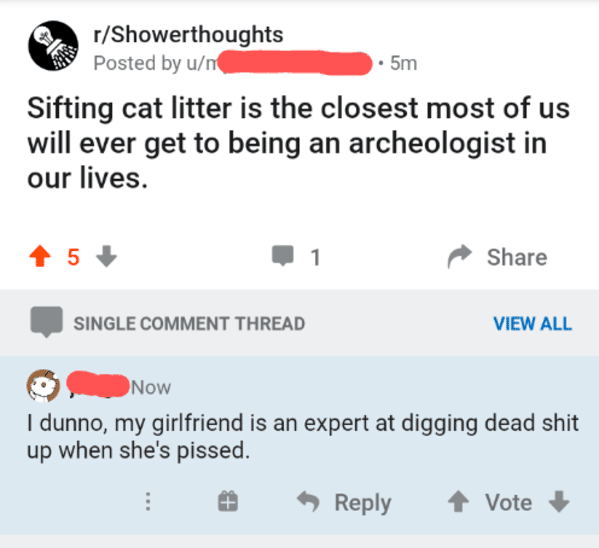The width and height of the screenshot is (599, 548).
Task: Give an award with gift icon
Action: click(228, 501)
